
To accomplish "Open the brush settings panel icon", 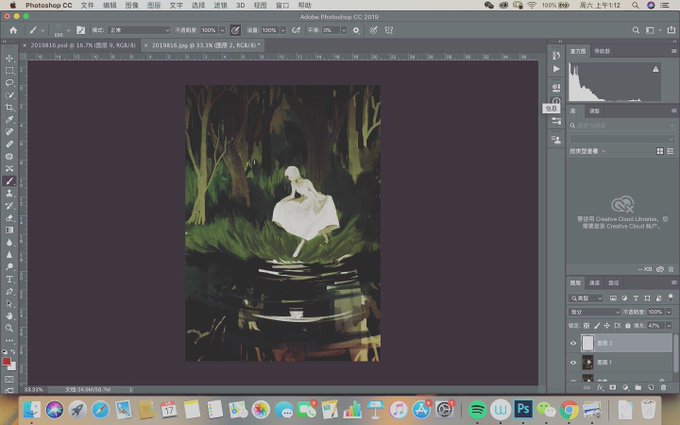I will pos(81,30).
